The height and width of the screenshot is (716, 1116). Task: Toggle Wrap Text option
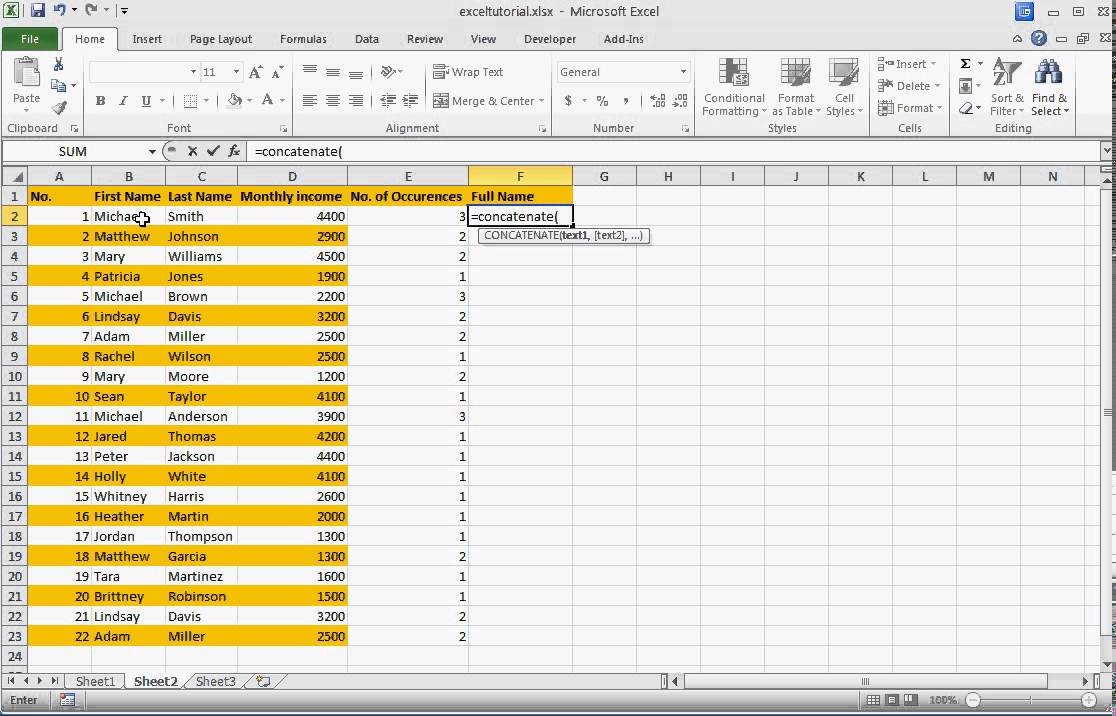click(468, 72)
